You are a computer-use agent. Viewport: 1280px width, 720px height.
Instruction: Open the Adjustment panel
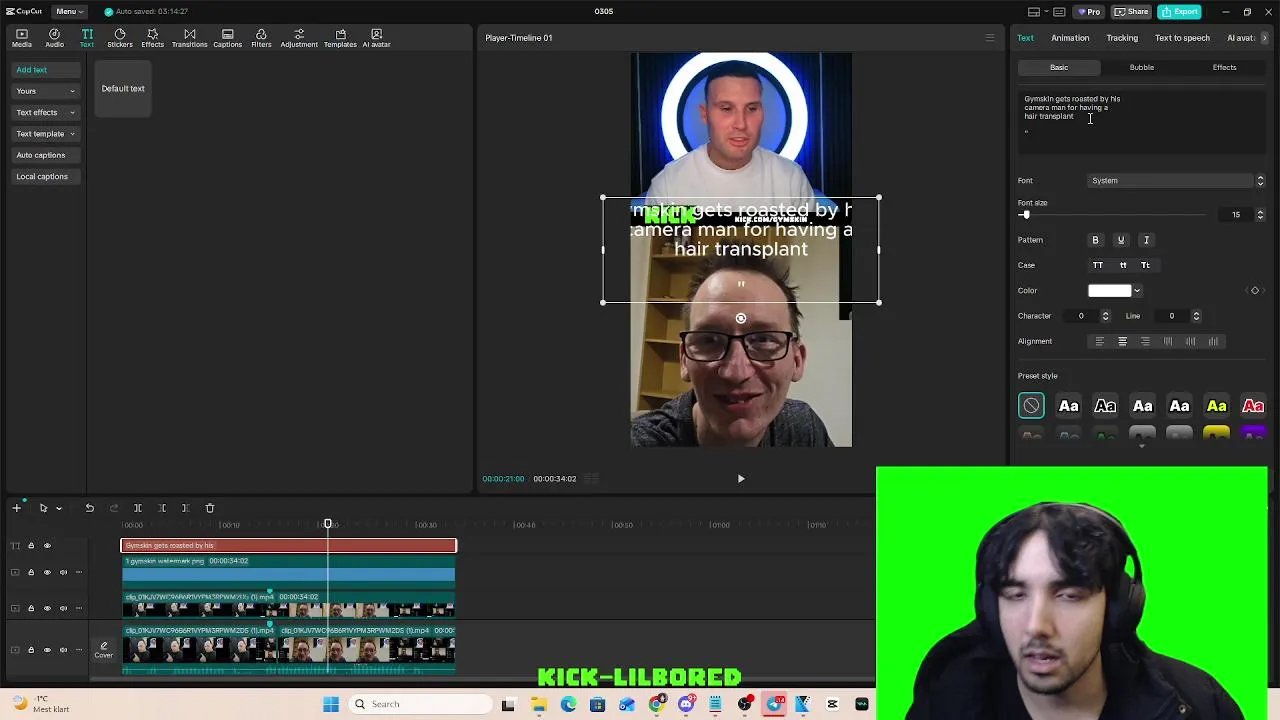[x=299, y=38]
